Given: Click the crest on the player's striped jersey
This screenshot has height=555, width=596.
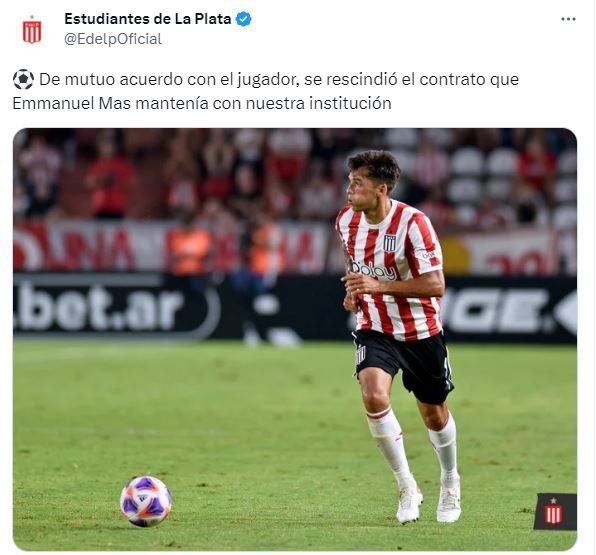Looking at the screenshot, I should point(389,242).
